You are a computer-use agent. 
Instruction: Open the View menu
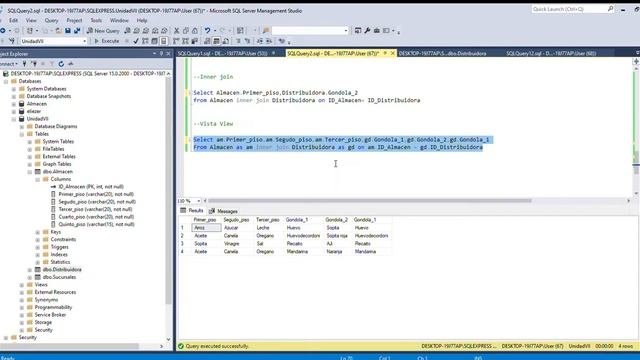coord(31,20)
